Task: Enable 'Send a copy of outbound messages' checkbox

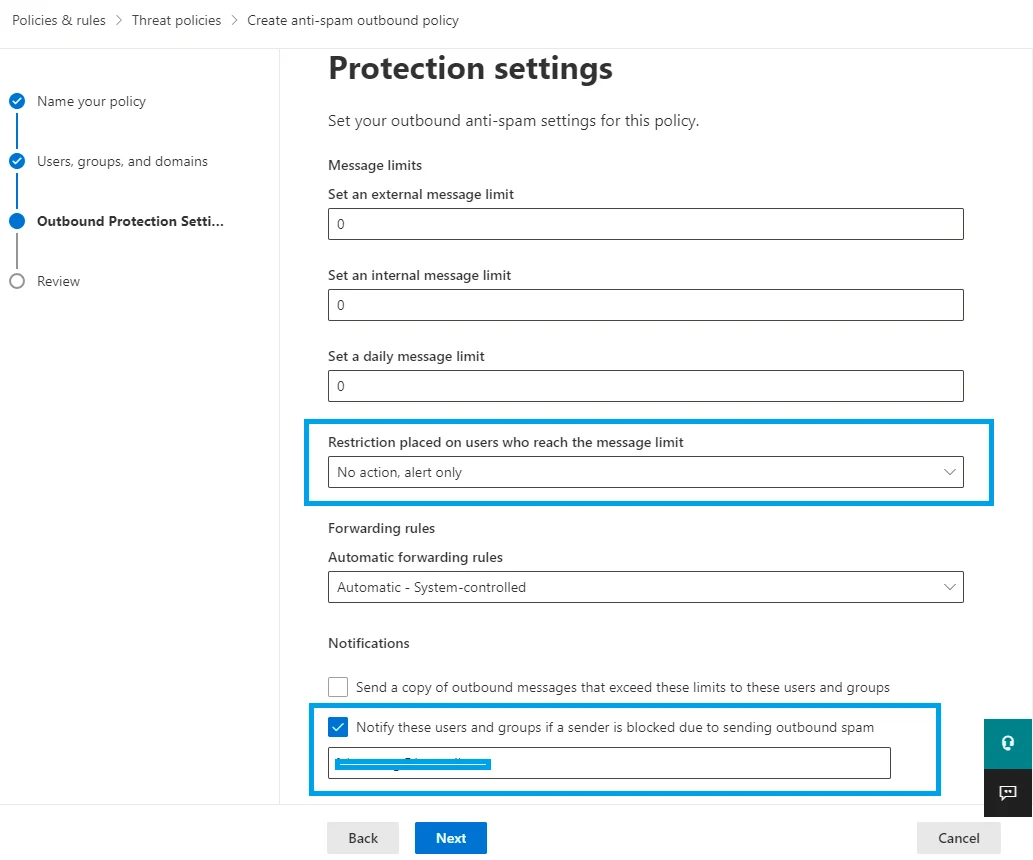Action: tap(338, 687)
